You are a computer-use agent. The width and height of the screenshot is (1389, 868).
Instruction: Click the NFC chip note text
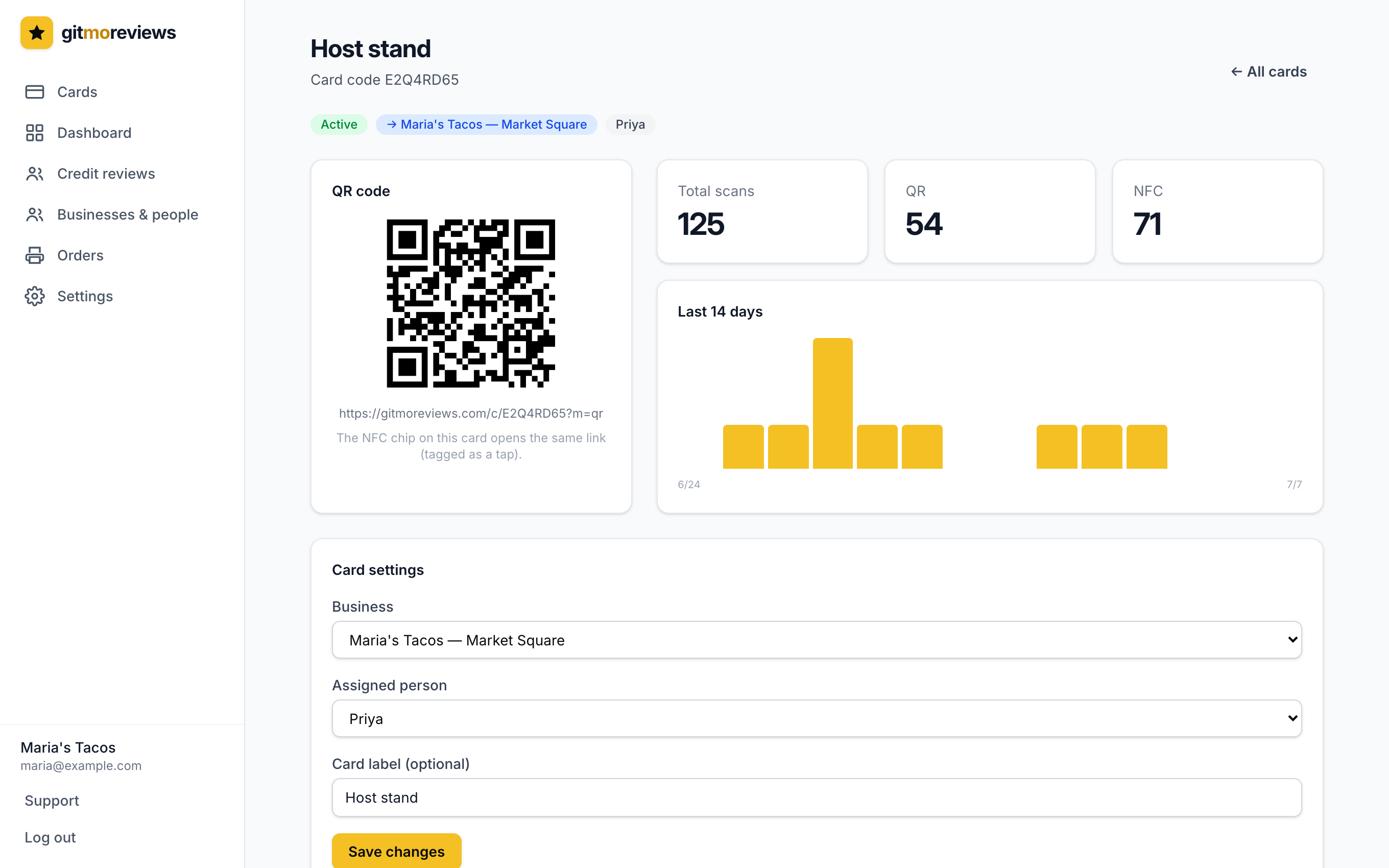tap(471, 446)
